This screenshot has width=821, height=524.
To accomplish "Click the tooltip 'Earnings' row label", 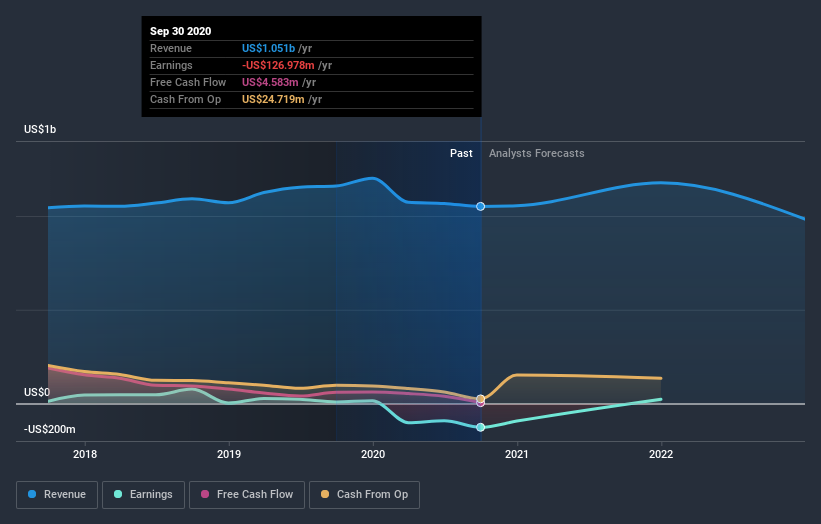I will pos(171,65).
